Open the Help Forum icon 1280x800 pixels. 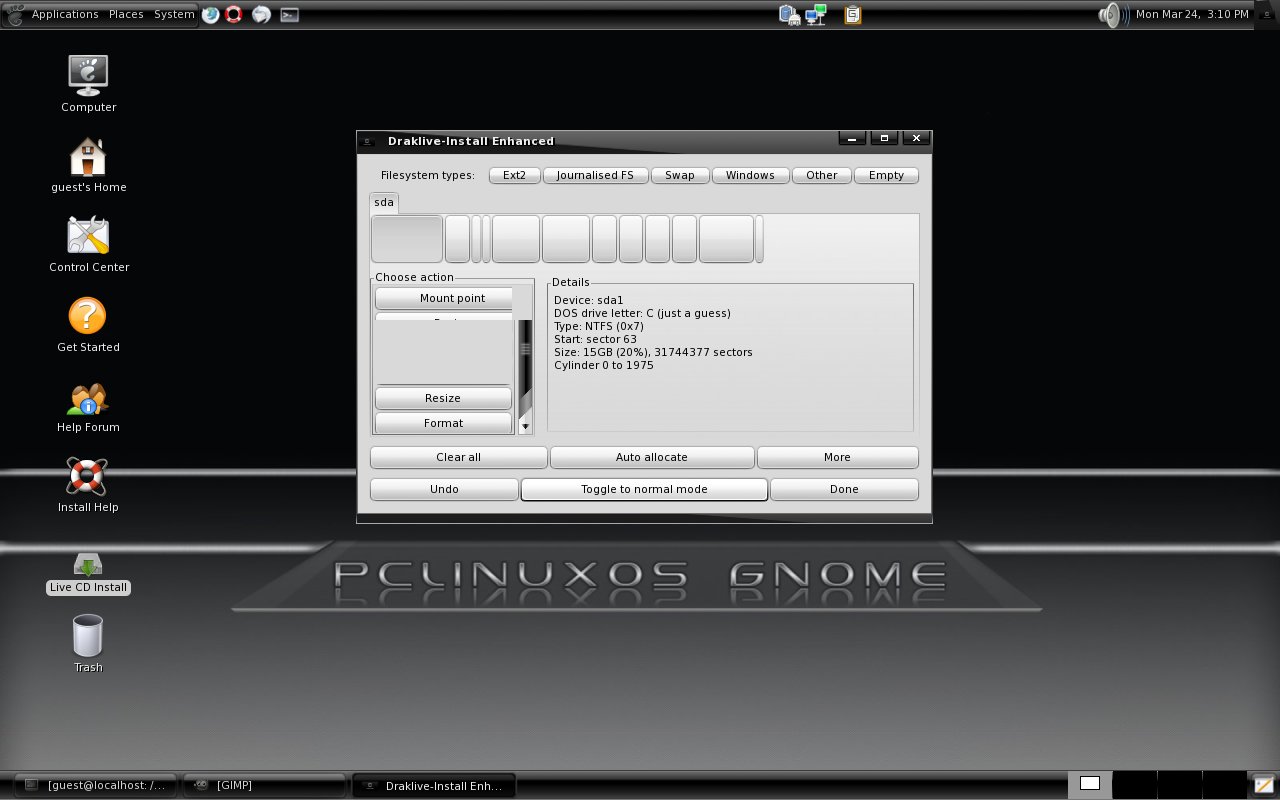pos(88,398)
